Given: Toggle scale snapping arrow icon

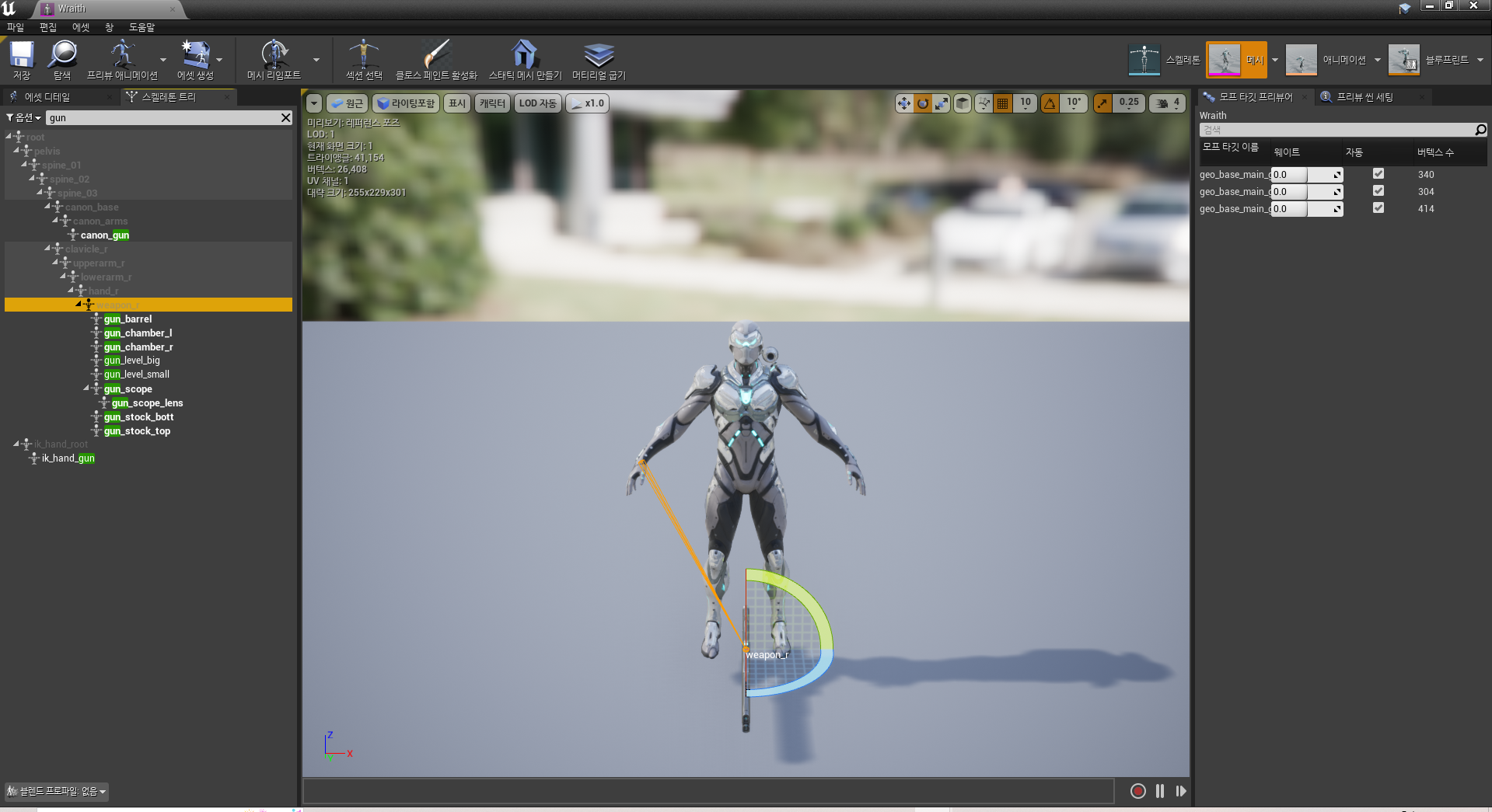Looking at the screenshot, I should pos(1102,103).
